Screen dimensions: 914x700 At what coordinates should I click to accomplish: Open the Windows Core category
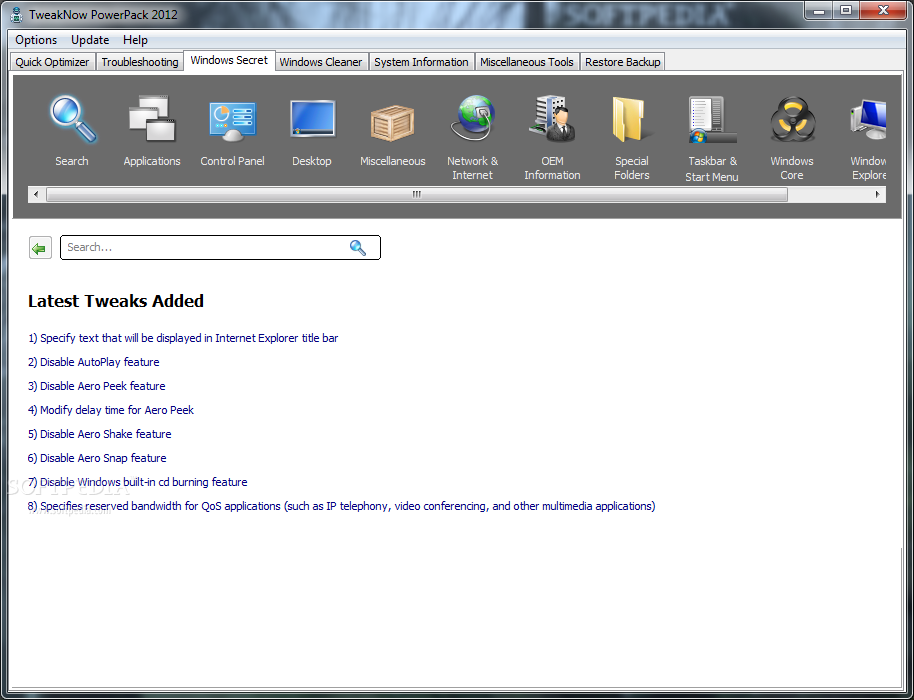pos(792,138)
